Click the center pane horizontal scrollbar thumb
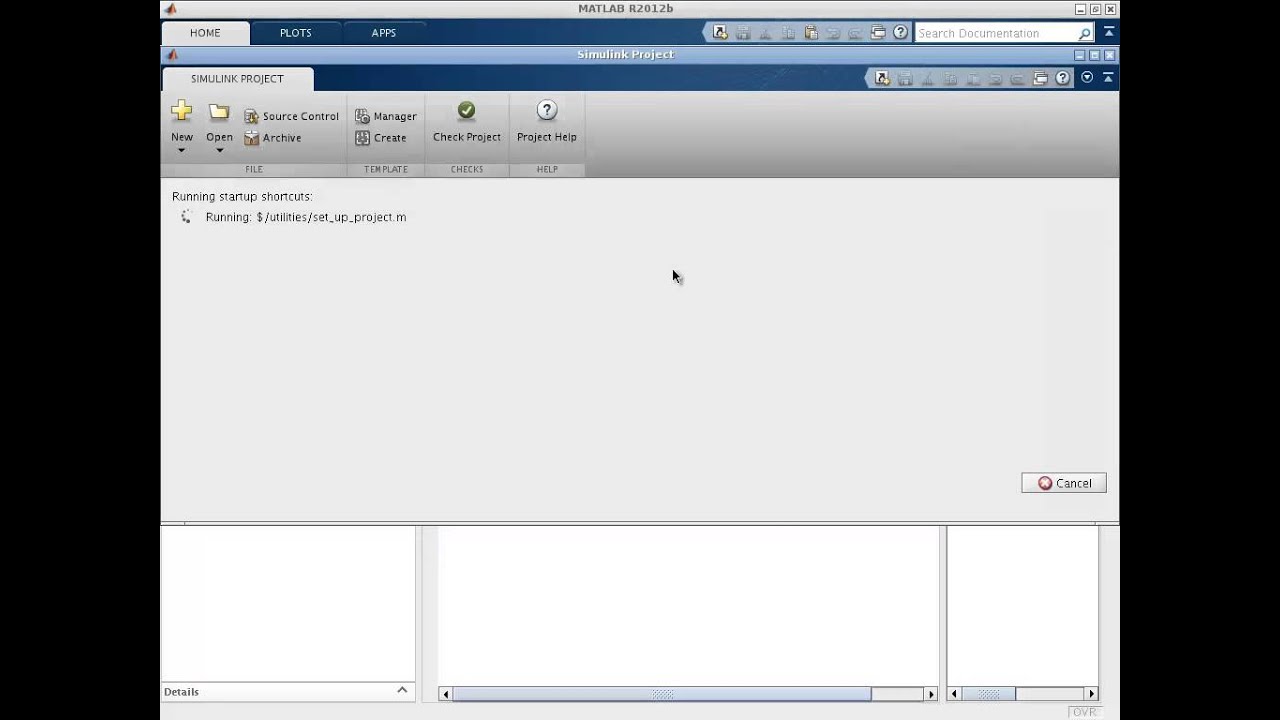 click(x=662, y=694)
